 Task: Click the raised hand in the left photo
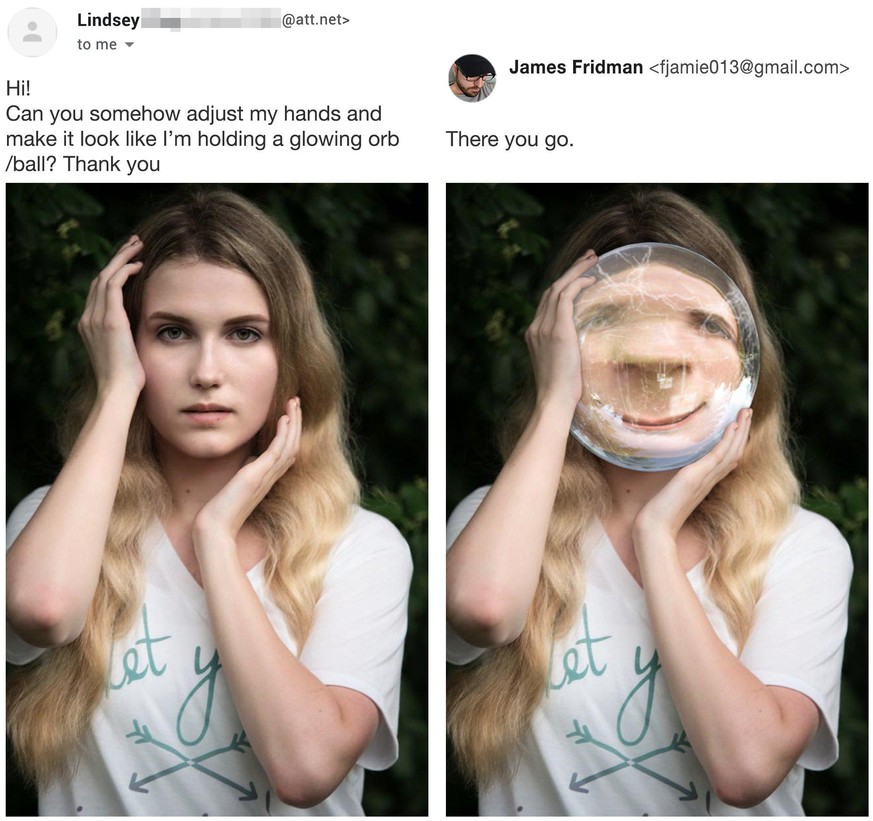(111, 312)
